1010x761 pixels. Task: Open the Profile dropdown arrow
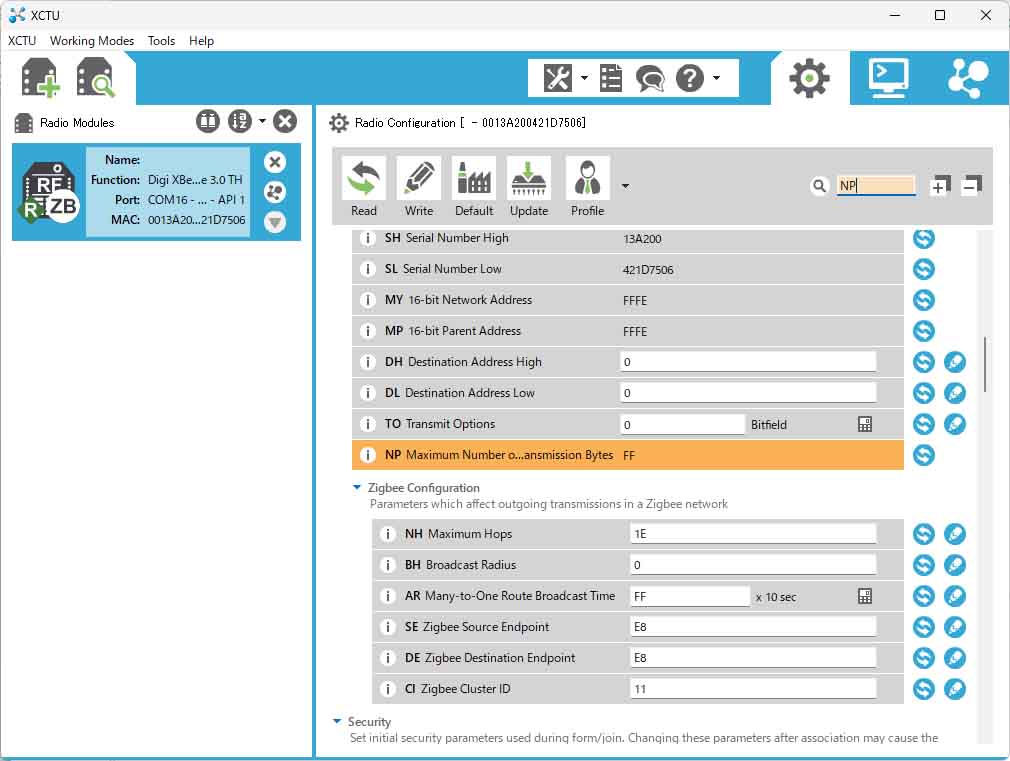pyautogui.click(x=625, y=186)
